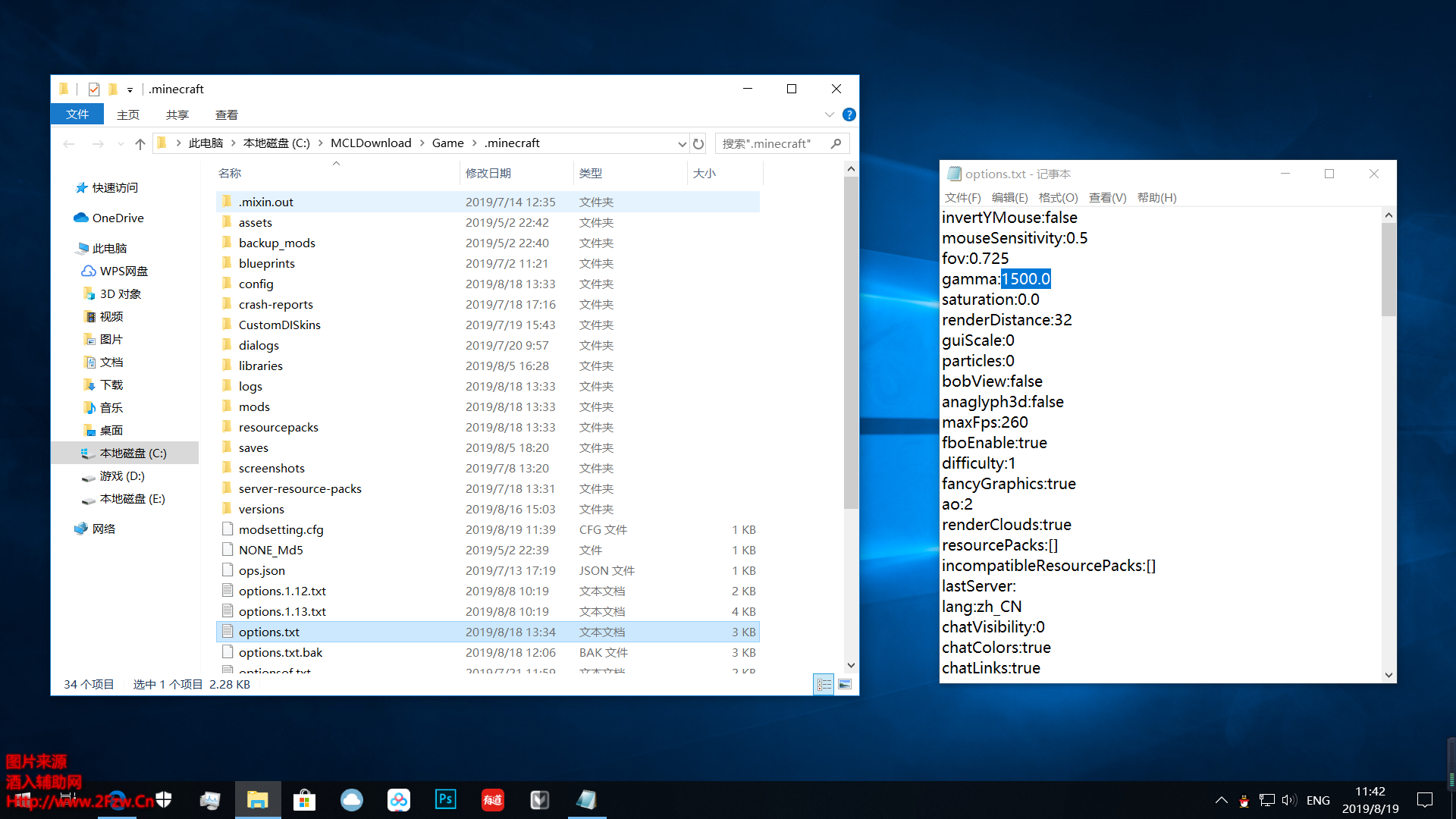Select 游戏 (D:) drive in navigation pane

pyautogui.click(x=122, y=475)
